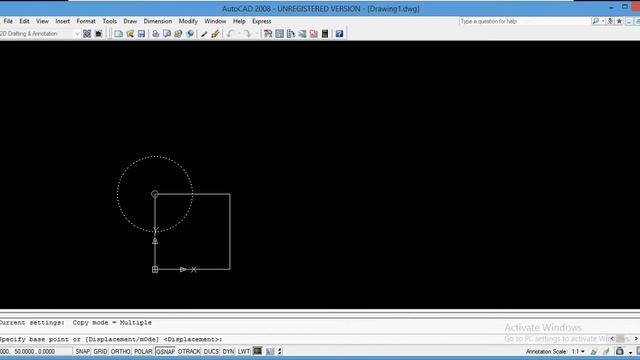
Task: Open the Help menu
Action: (239, 21)
